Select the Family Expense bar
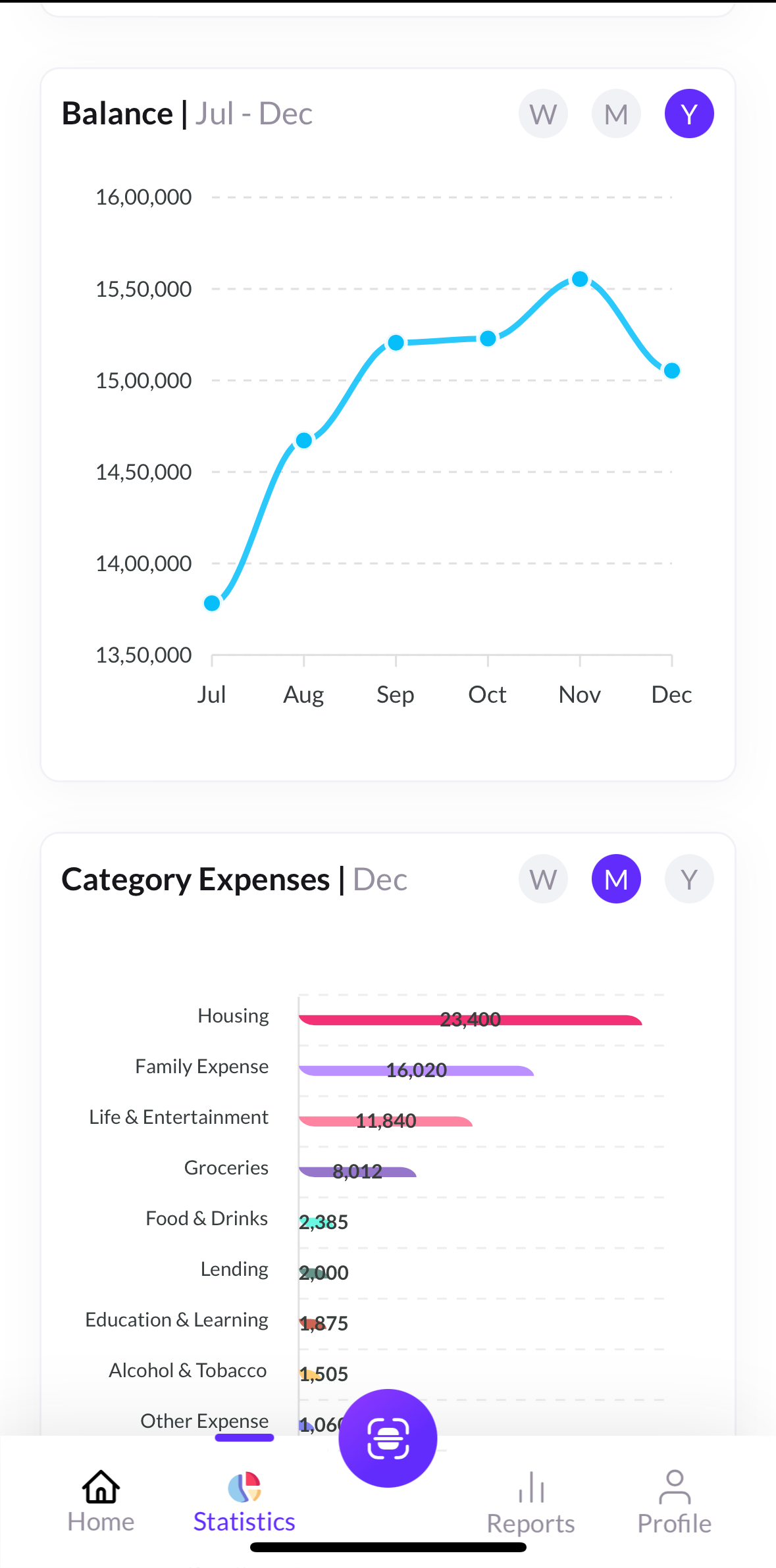The height and width of the screenshot is (1568, 776). tap(416, 1071)
